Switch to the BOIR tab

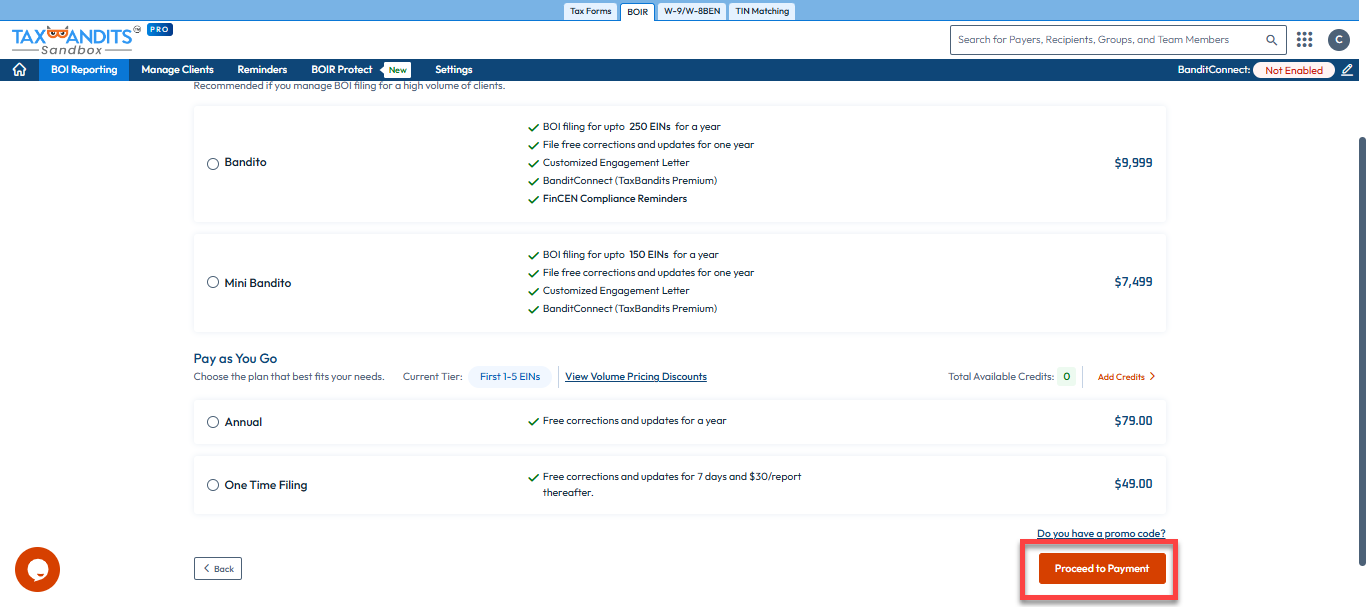pyautogui.click(x=638, y=12)
